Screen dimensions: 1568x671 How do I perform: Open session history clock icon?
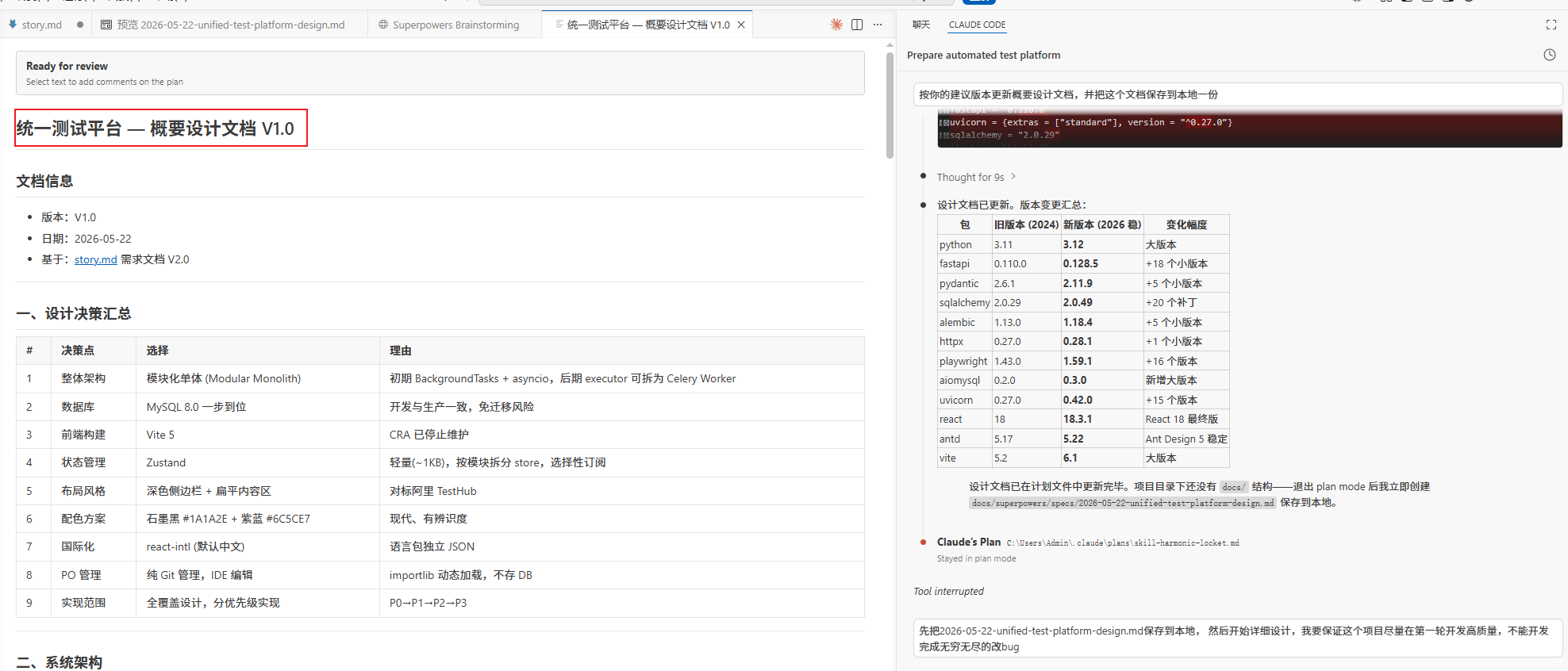tap(1549, 55)
